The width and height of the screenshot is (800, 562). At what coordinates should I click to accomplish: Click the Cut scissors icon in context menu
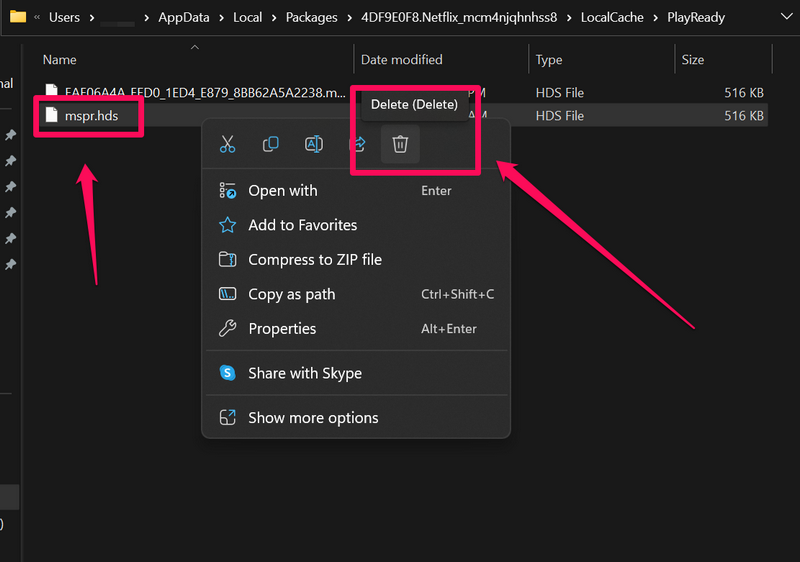(x=227, y=145)
